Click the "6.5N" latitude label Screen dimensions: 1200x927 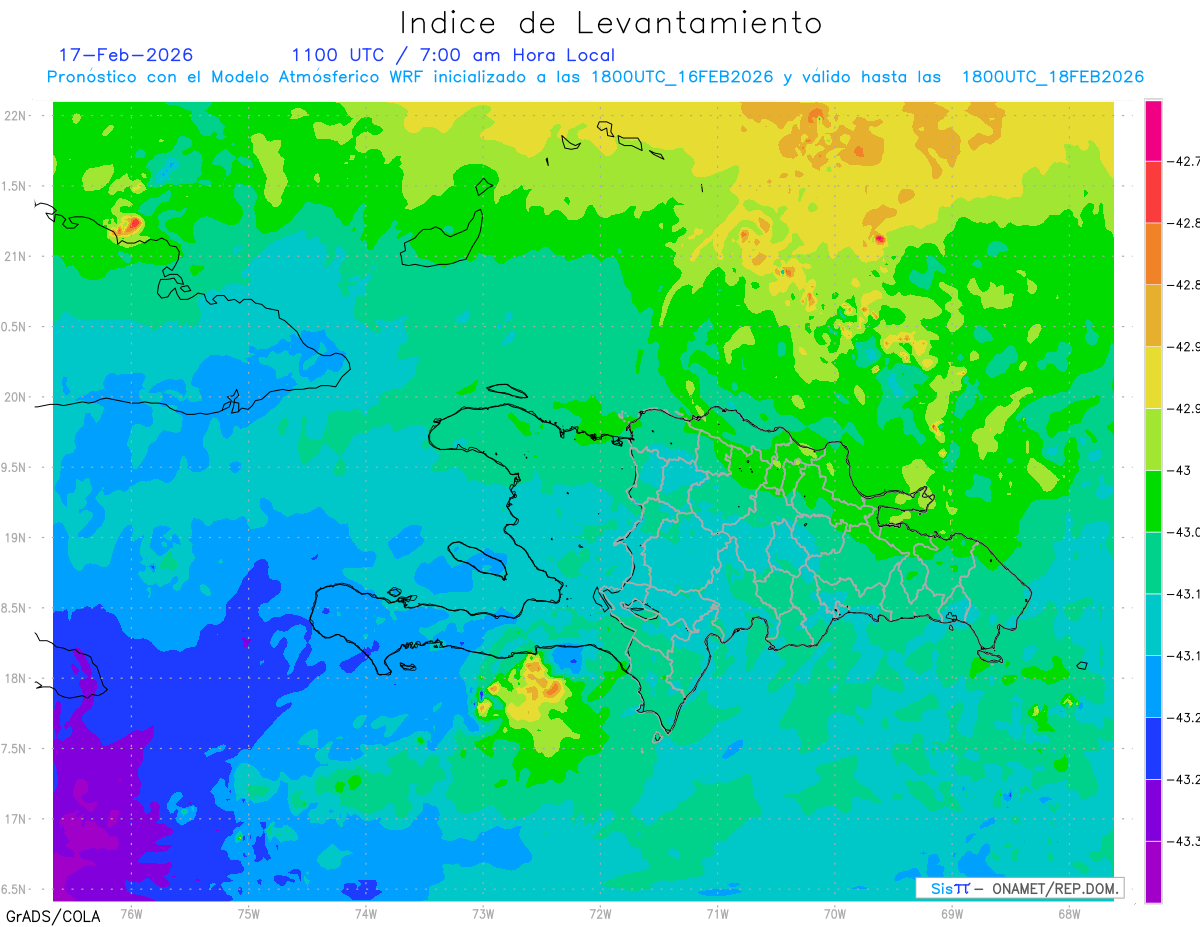14,890
